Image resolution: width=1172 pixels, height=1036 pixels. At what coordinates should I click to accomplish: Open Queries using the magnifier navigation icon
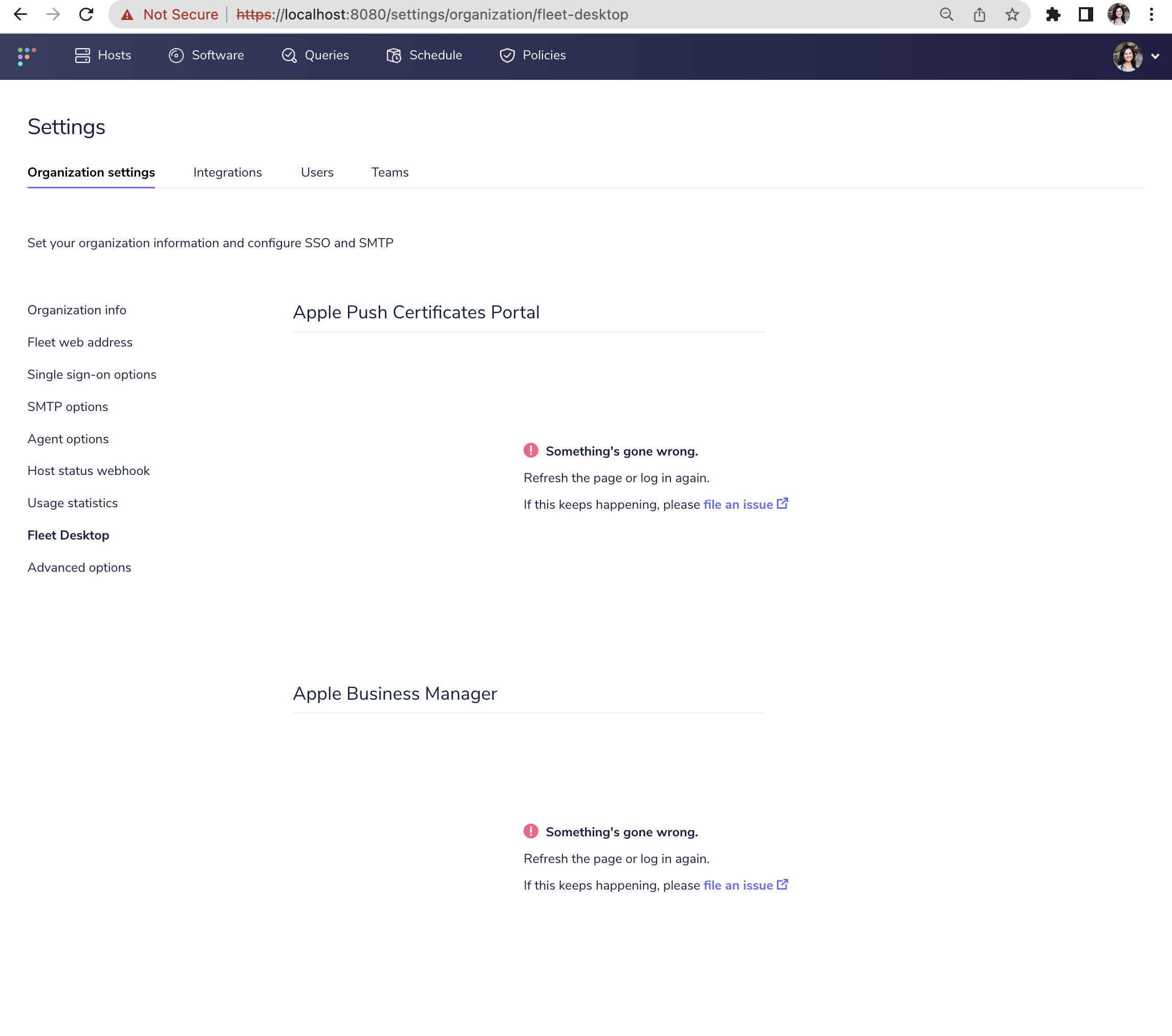(x=289, y=55)
